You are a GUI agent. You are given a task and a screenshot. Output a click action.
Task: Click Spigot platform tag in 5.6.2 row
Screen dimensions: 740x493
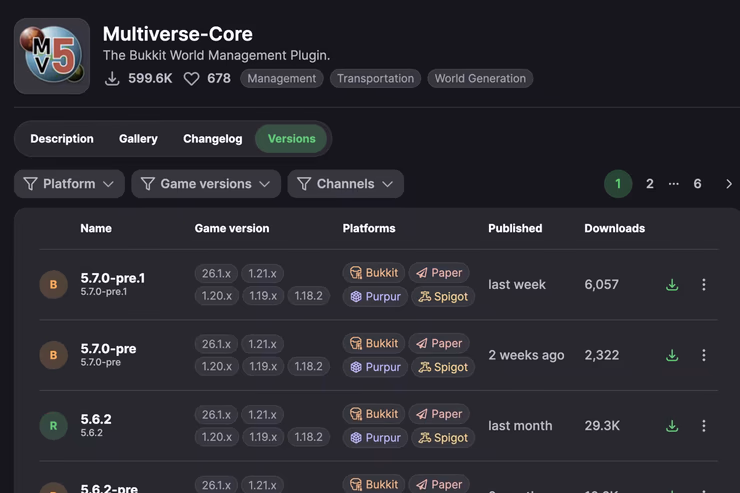(443, 438)
